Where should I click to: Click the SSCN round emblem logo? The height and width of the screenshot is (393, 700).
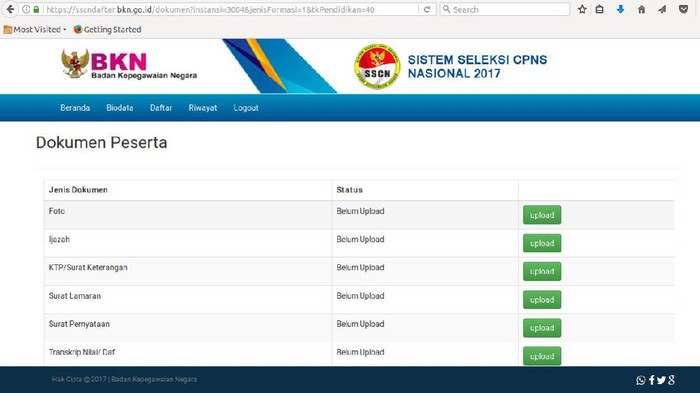(x=377, y=67)
